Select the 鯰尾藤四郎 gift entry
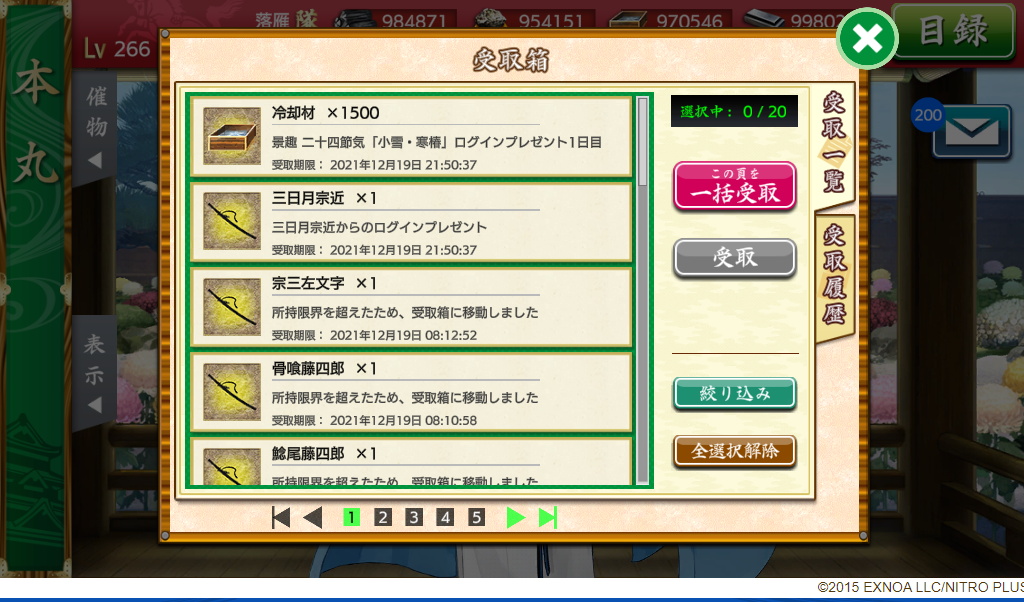1024x602 pixels. click(x=411, y=461)
